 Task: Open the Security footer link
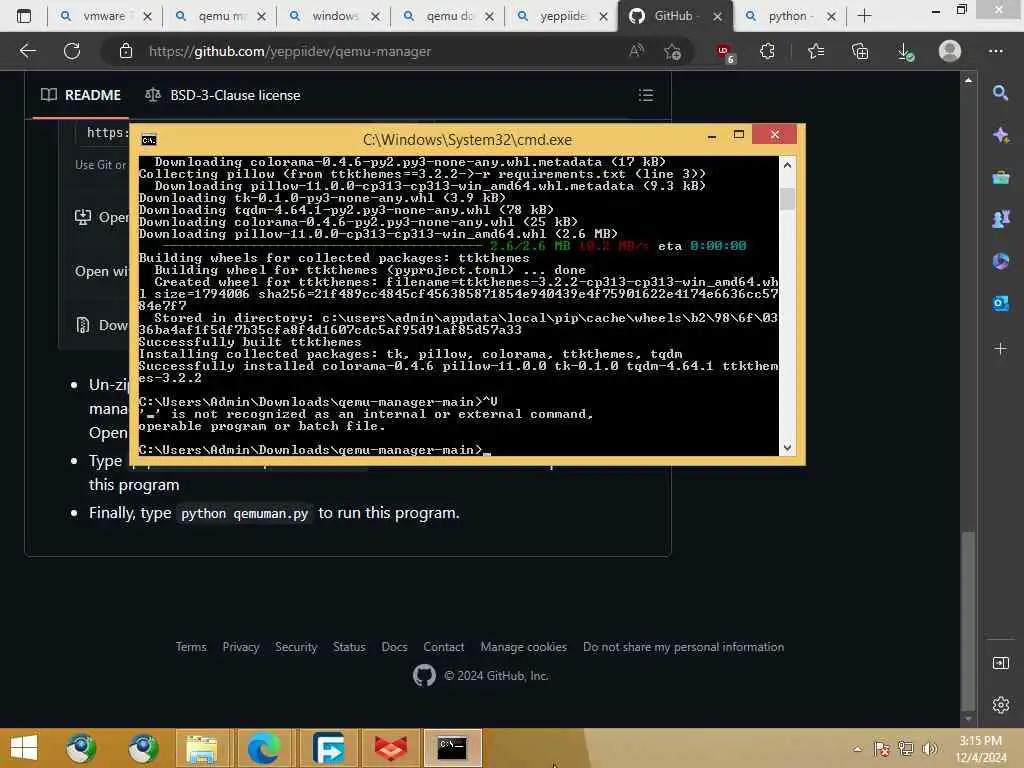(296, 647)
